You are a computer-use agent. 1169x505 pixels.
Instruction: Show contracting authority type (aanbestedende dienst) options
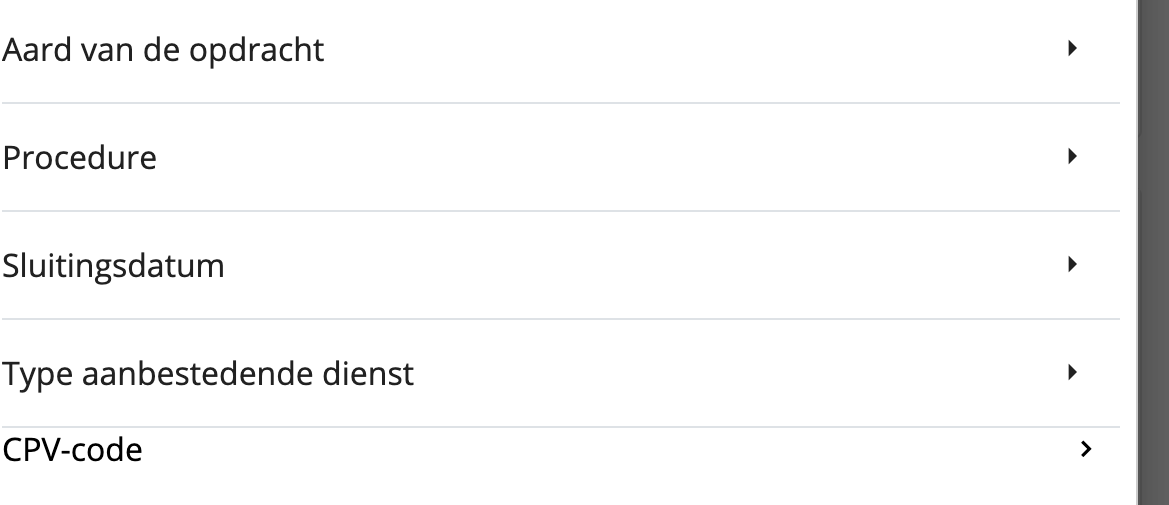click(540, 374)
